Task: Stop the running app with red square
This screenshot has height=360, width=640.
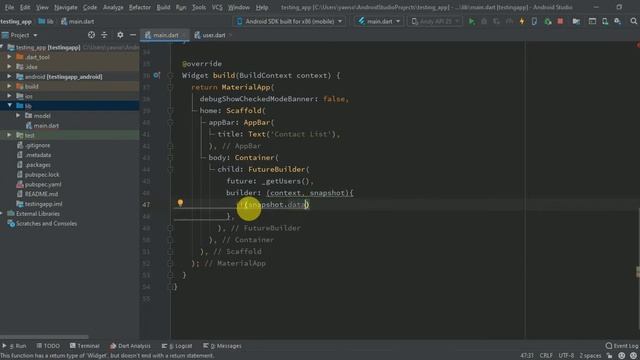Action: click(x=560, y=21)
